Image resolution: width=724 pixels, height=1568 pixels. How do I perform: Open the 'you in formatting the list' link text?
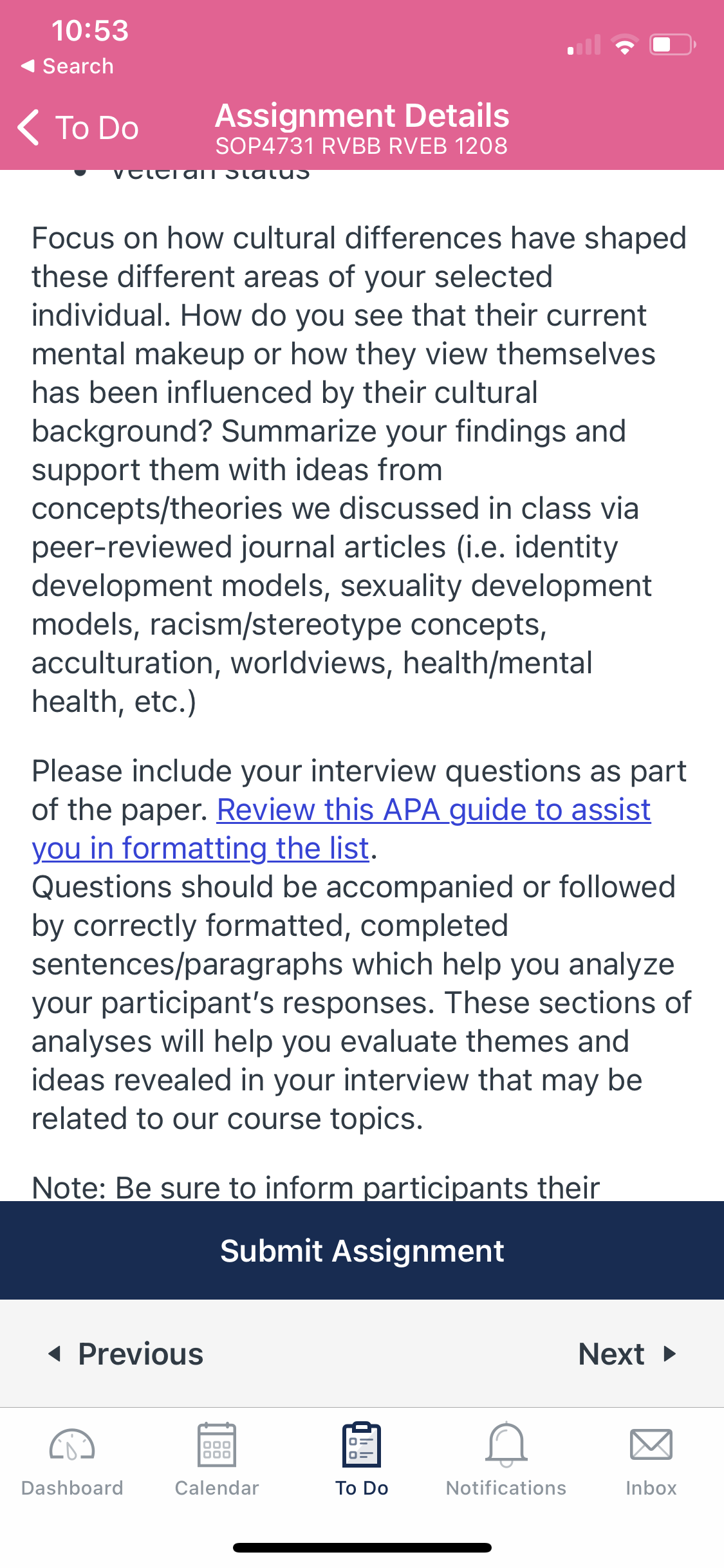point(201,848)
